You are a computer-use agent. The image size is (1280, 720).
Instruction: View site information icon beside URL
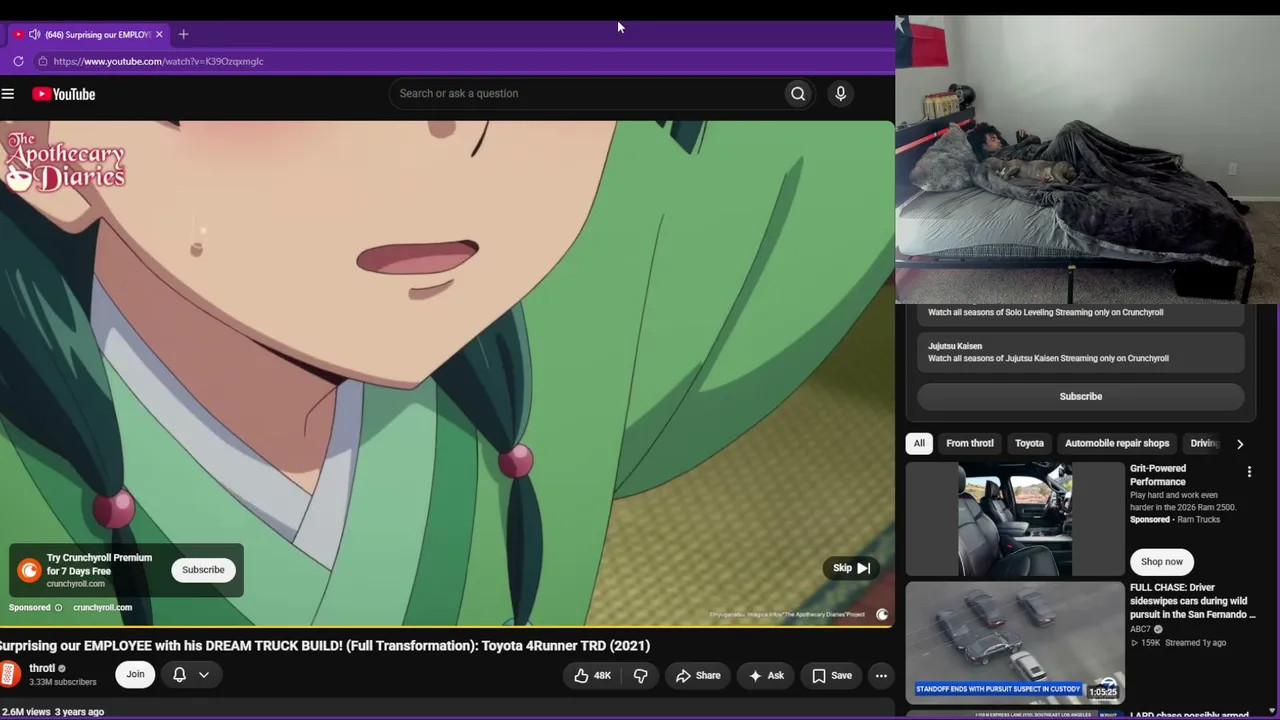42,61
